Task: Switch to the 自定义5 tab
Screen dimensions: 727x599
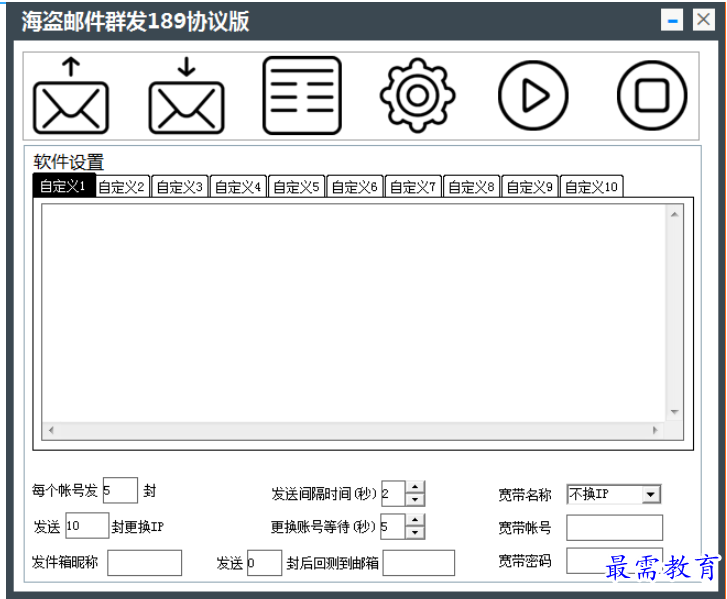Action: (297, 186)
